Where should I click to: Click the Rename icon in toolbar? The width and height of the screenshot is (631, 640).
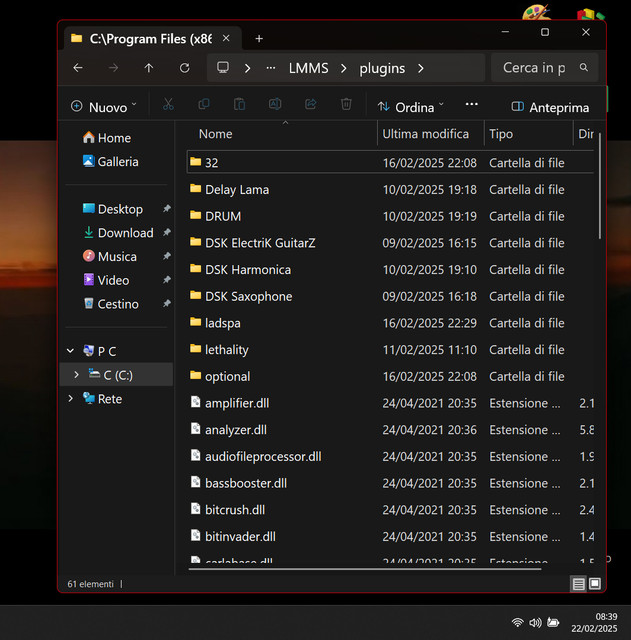pyautogui.click(x=275, y=104)
